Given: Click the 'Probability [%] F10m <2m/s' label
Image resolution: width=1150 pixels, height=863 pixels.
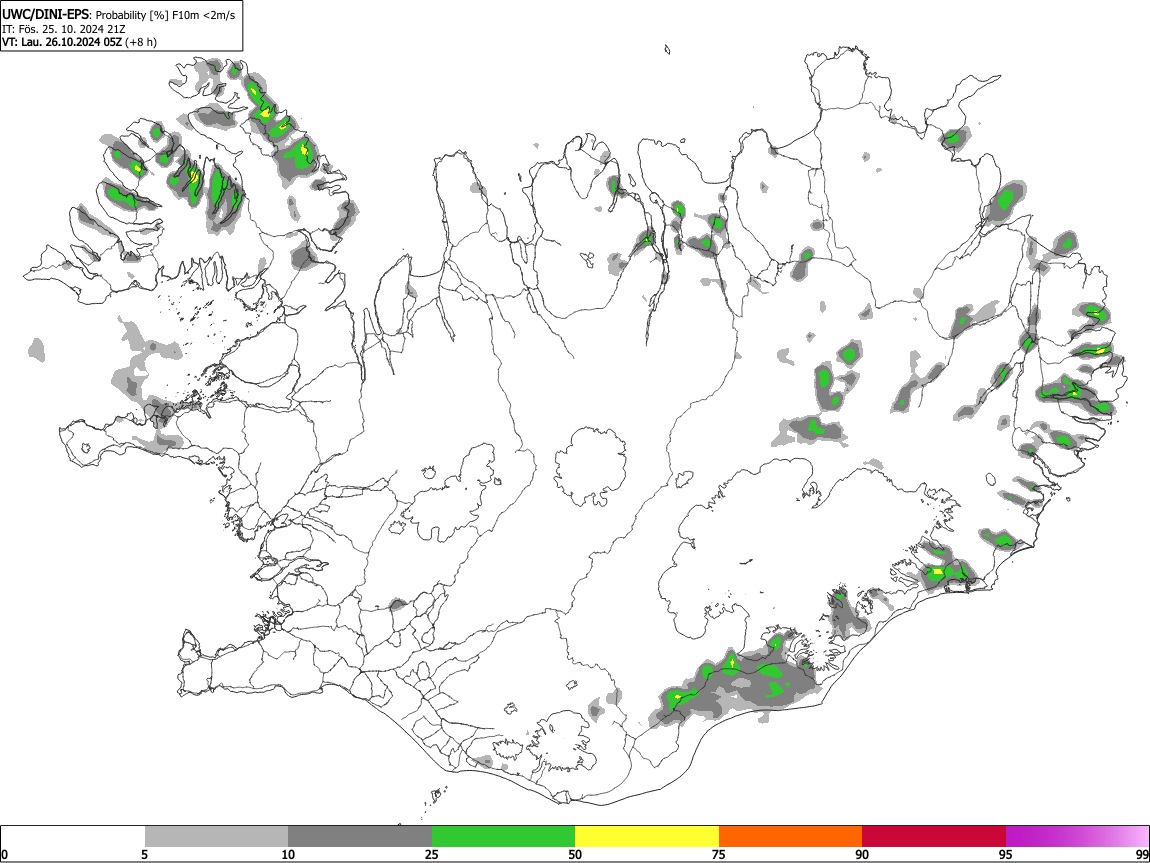Looking at the screenshot, I should (x=165, y=15).
